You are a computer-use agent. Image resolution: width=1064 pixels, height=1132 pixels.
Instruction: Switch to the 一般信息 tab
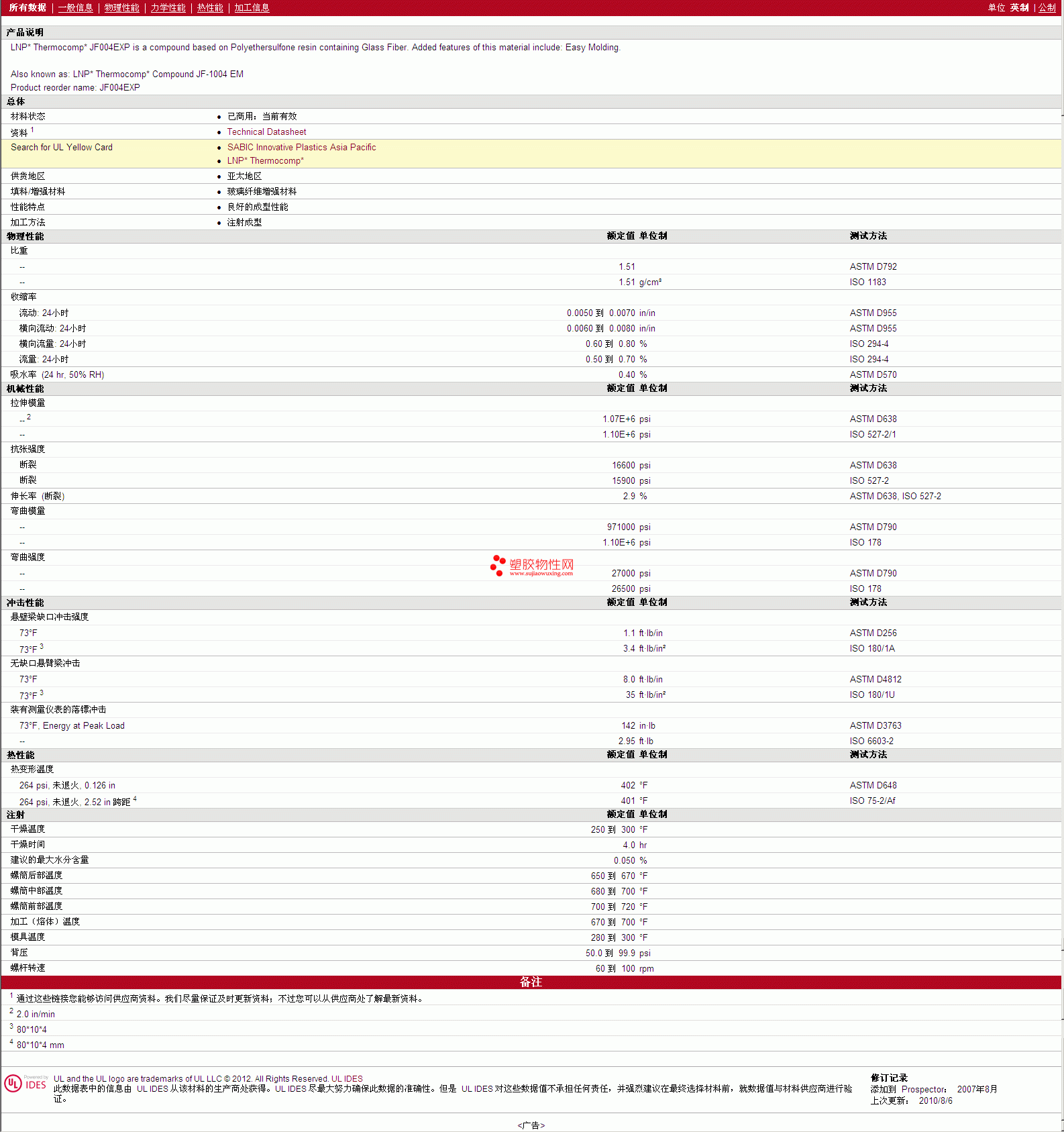point(75,8)
